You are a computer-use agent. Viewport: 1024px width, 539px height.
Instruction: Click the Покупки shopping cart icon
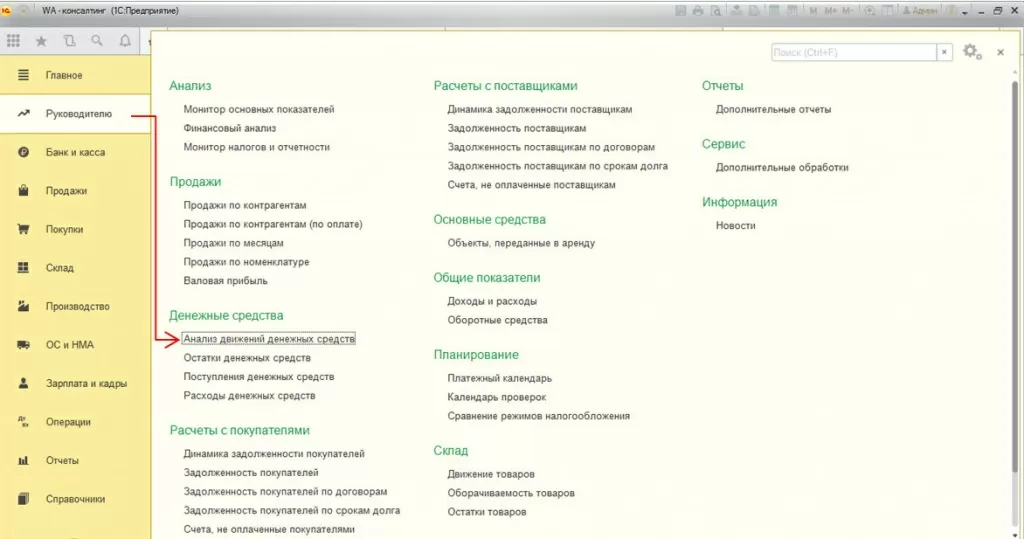[x=24, y=229]
